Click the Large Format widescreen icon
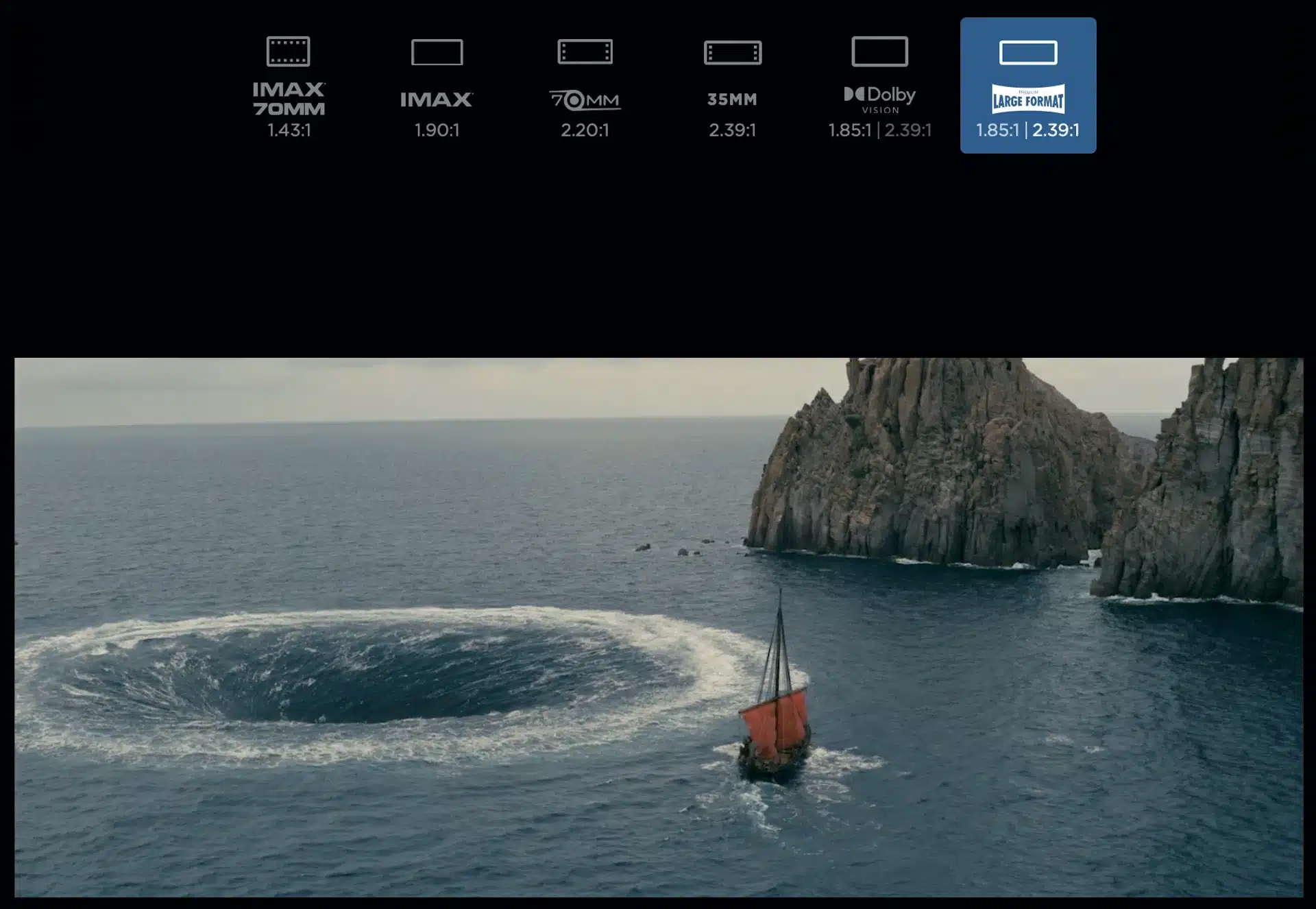This screenshot has height=909, width=1316. (1028, 52)
